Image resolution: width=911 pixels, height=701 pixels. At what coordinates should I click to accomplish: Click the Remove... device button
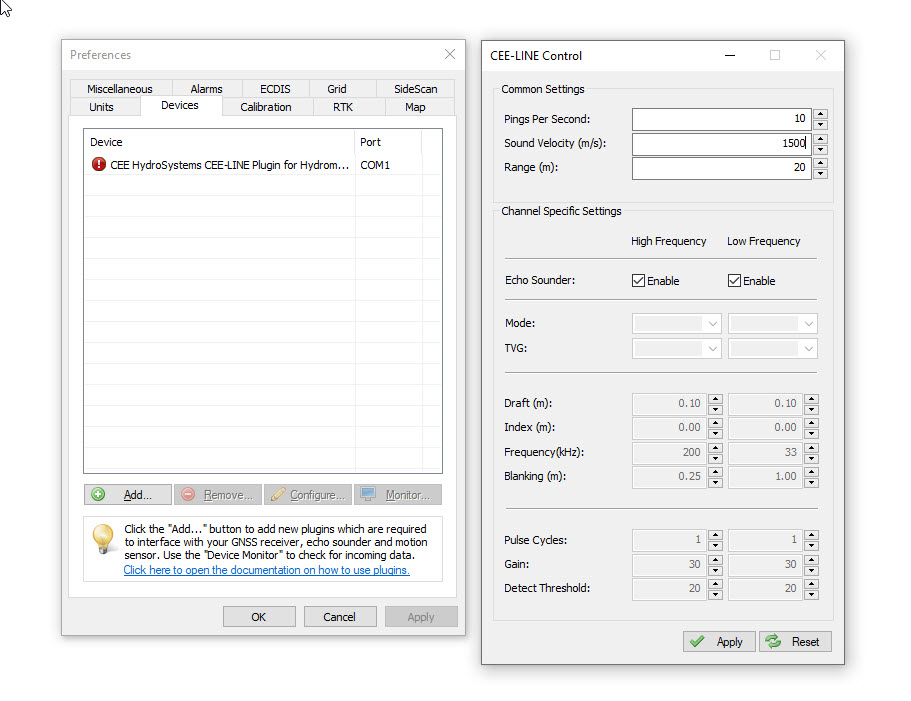click(218, 494)
